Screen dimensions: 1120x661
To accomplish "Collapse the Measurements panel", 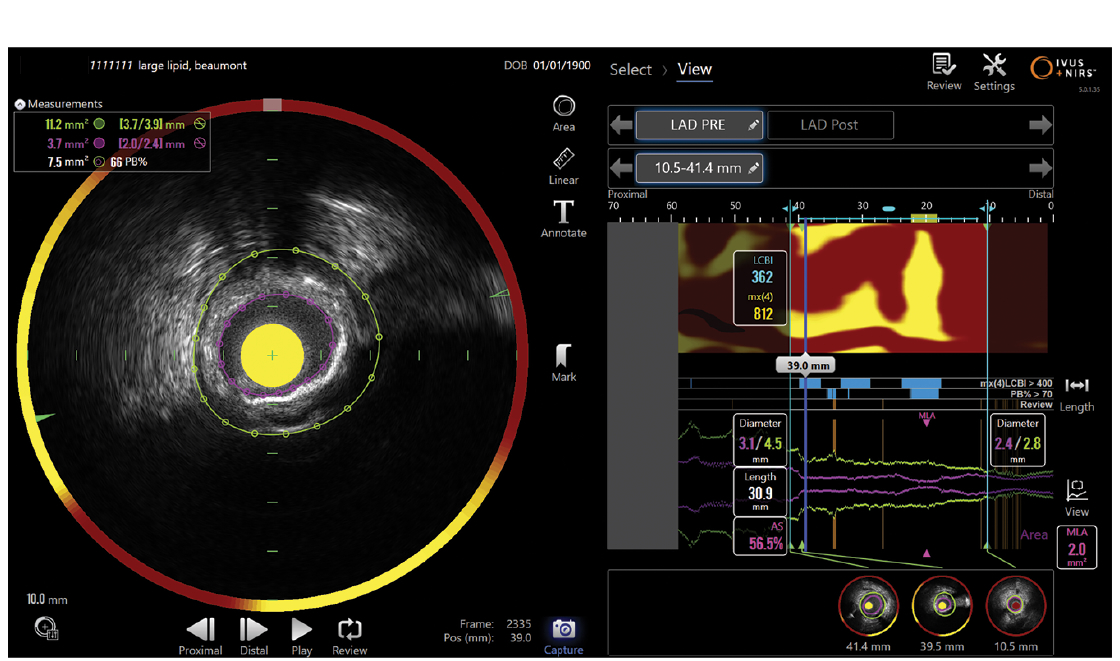I will pos(20,104).
